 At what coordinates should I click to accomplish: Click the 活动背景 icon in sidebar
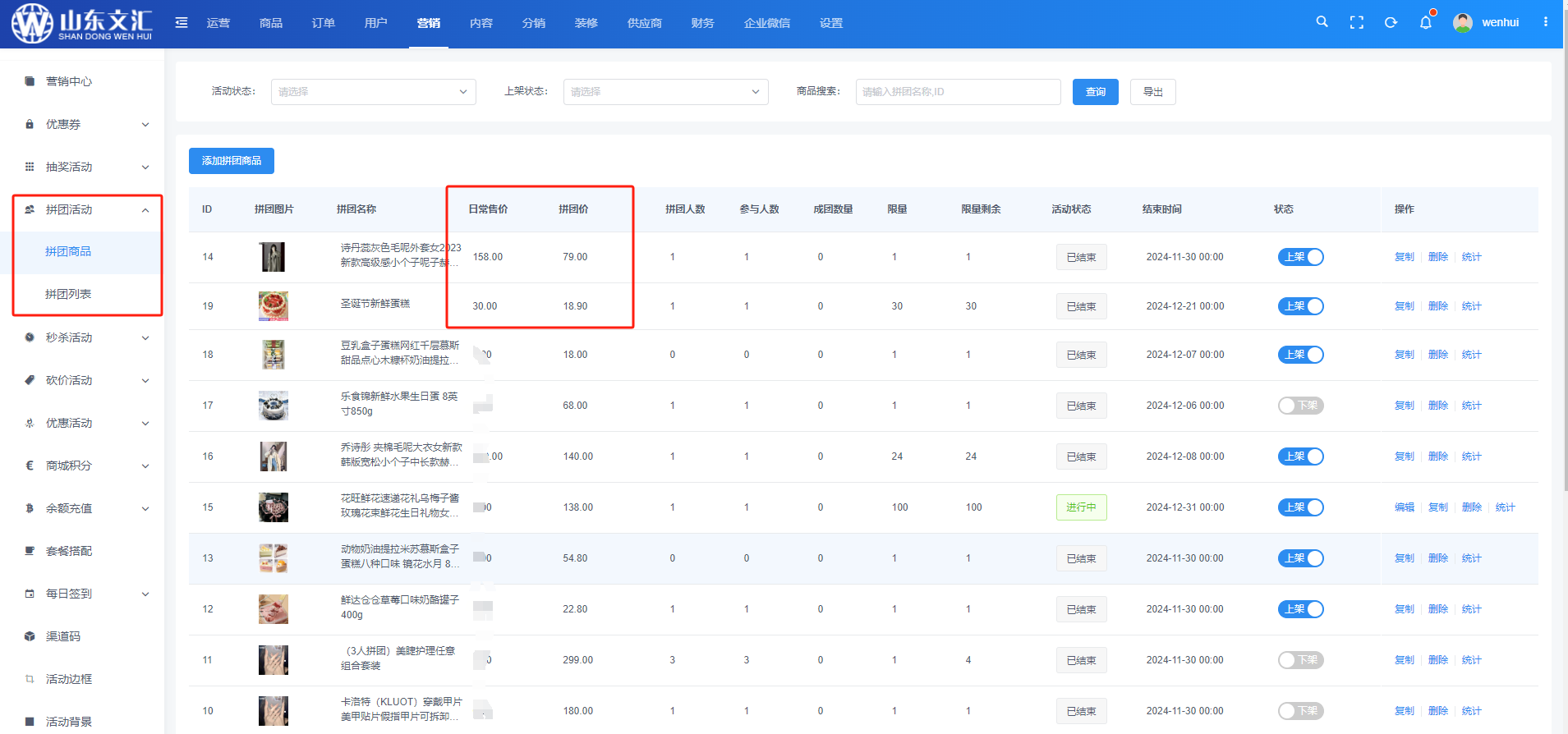[30, 722]
